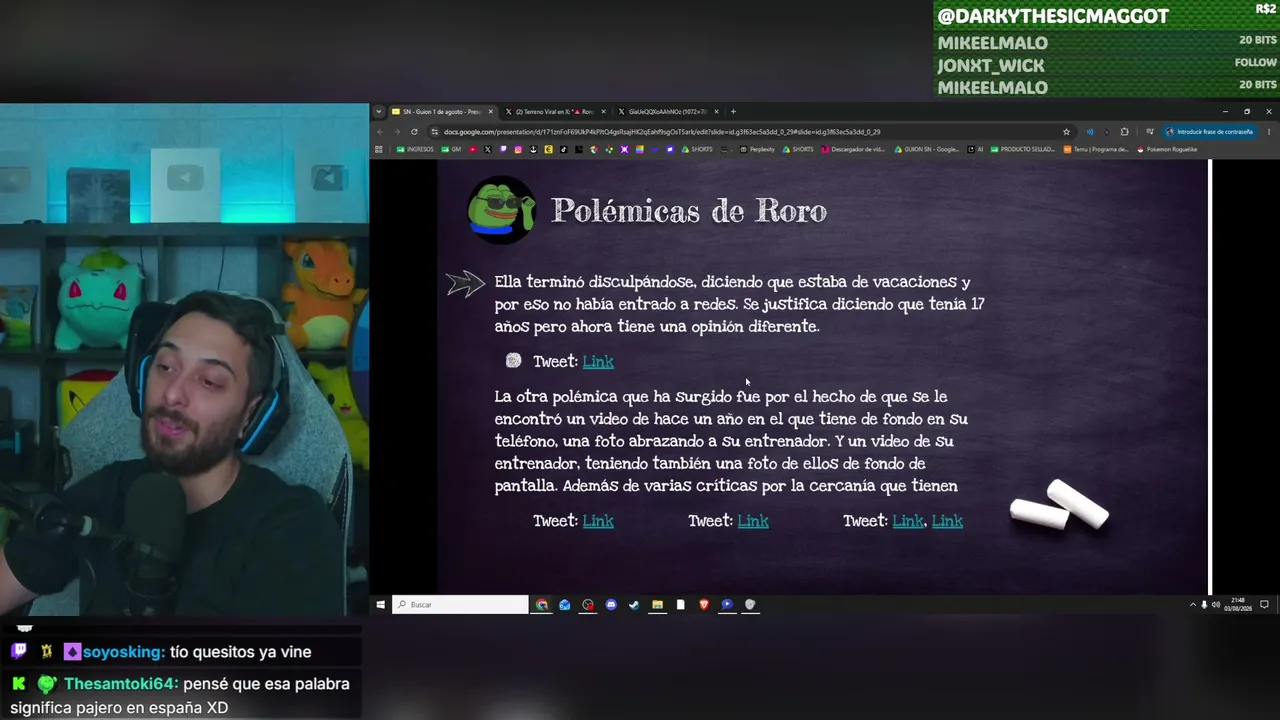Open the taskbar volume control
This screenshot has height=720, width=1280.
(x=1216, y=605)
